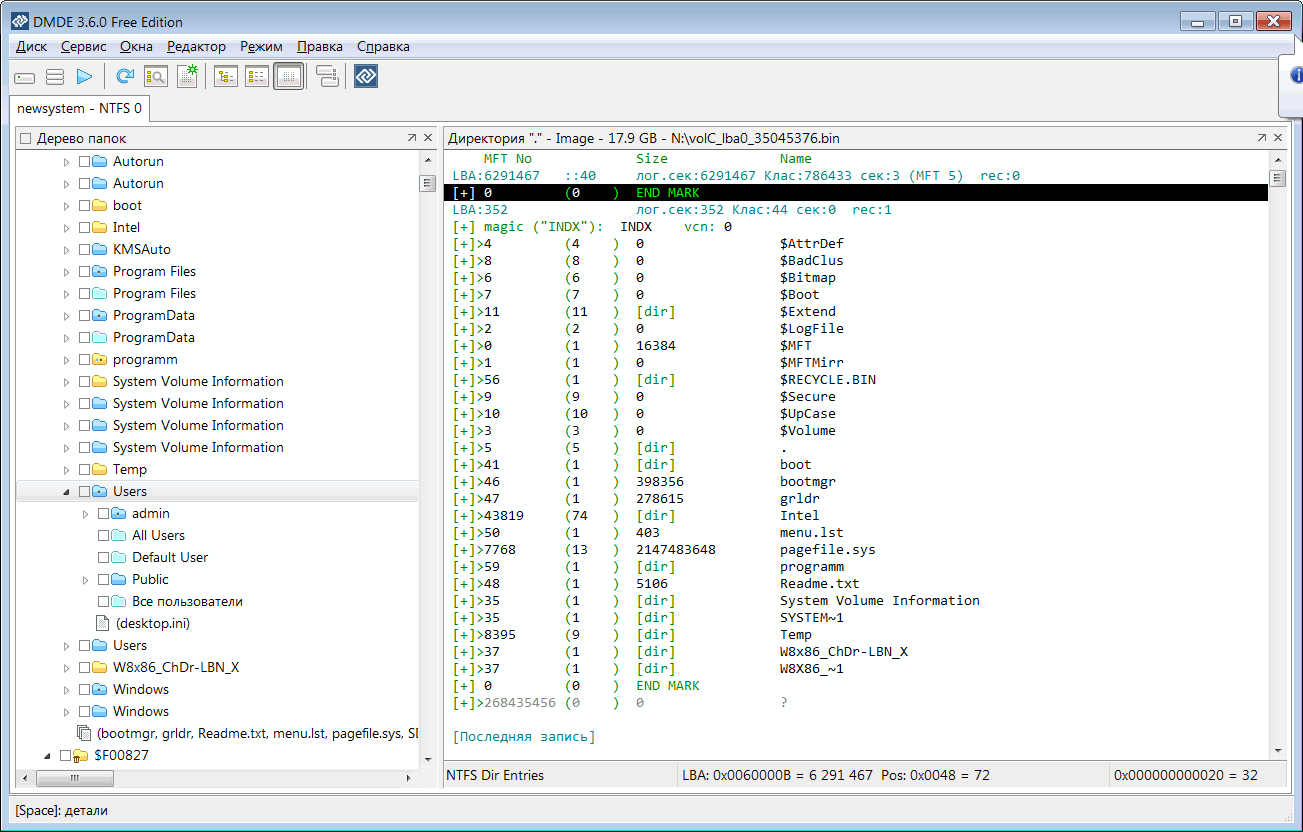Collapse the expanded Users folder node
1303x832 pixels.
pyautogui.click(x=67, y=492)
